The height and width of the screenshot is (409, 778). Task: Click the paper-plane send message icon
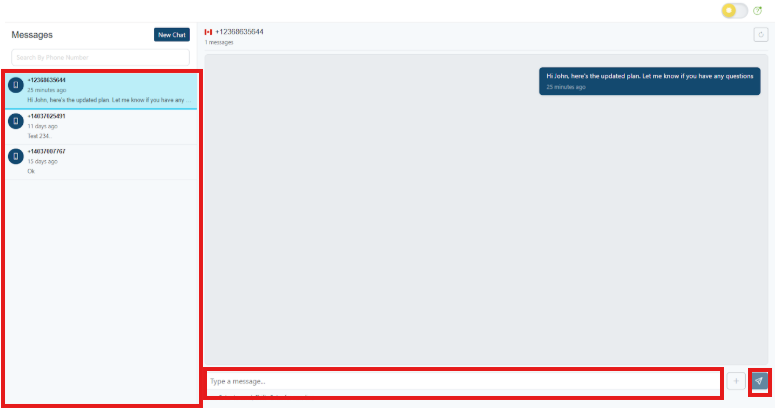(759, 381)
